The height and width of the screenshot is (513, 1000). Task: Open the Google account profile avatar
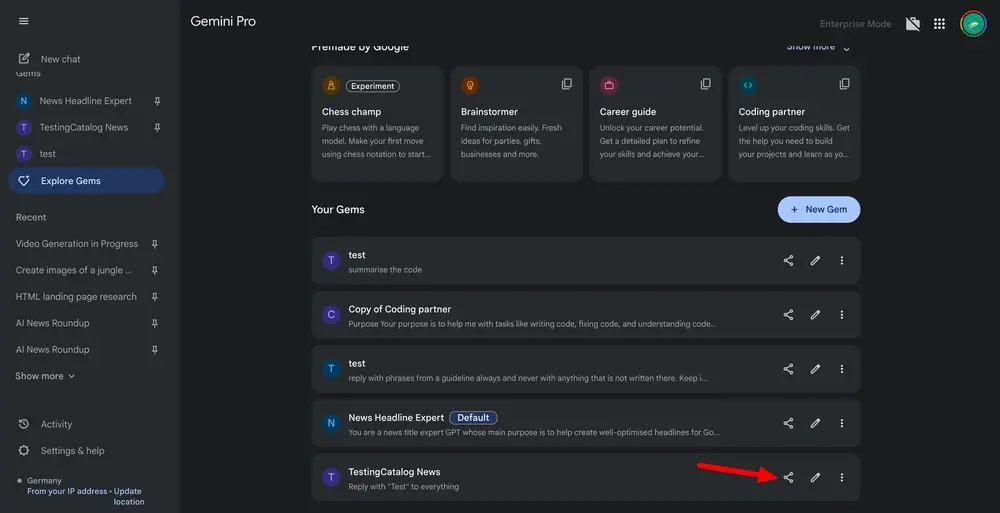coord(972,24)
